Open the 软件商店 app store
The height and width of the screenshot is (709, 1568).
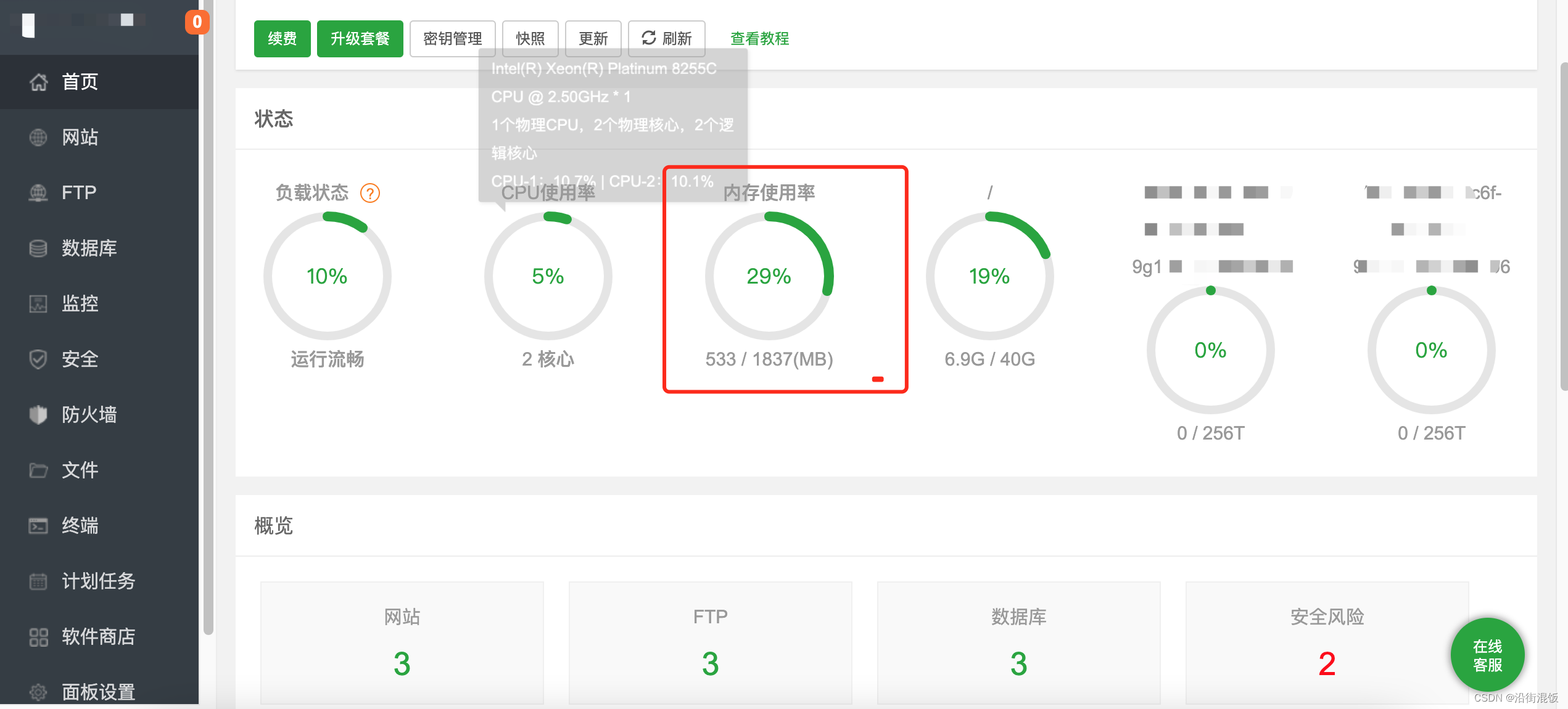click(x=97, y=636)
